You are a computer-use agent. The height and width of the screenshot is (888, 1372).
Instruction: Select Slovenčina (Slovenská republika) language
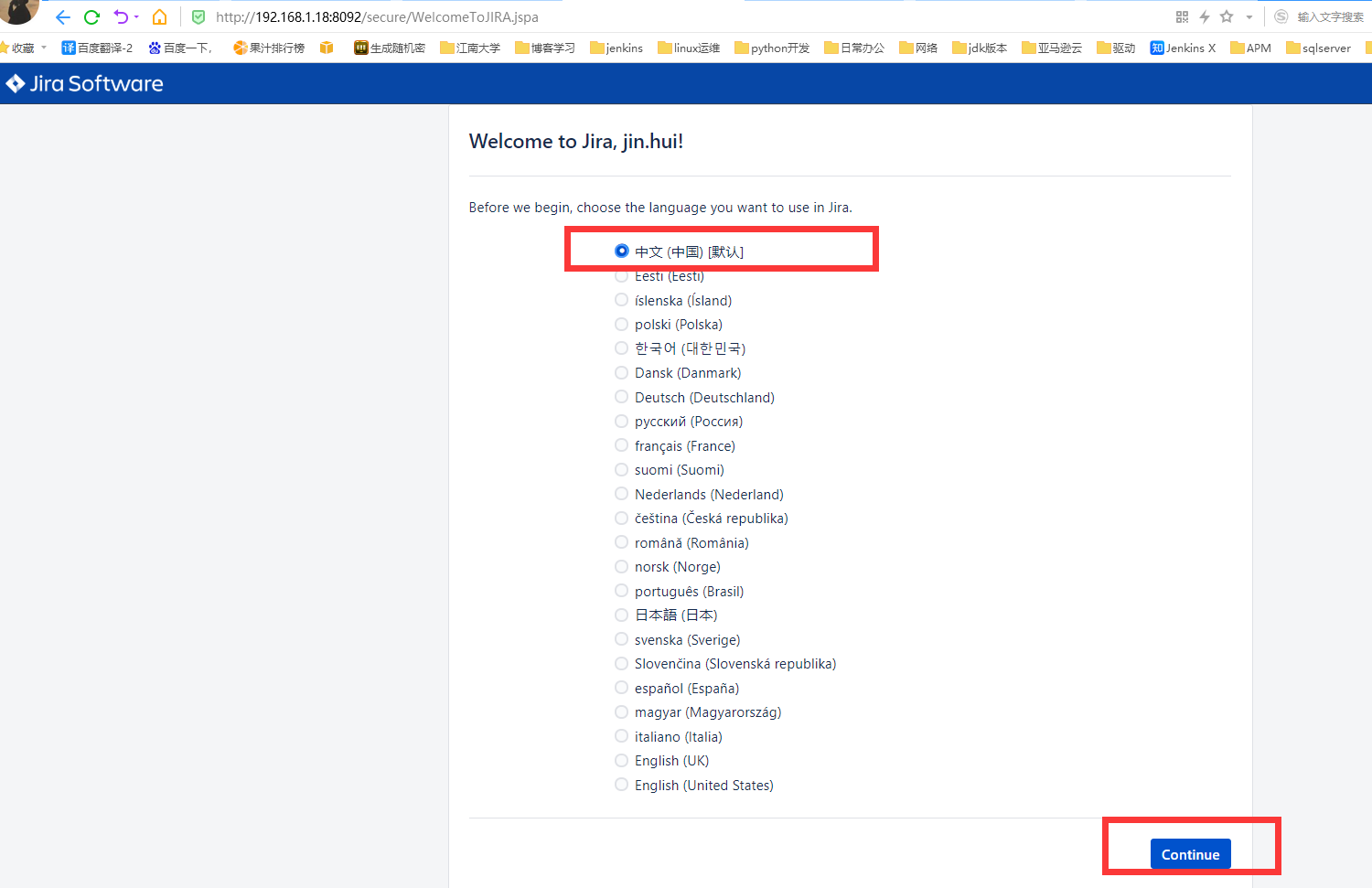pyautogui.click(x=622, y=663)
